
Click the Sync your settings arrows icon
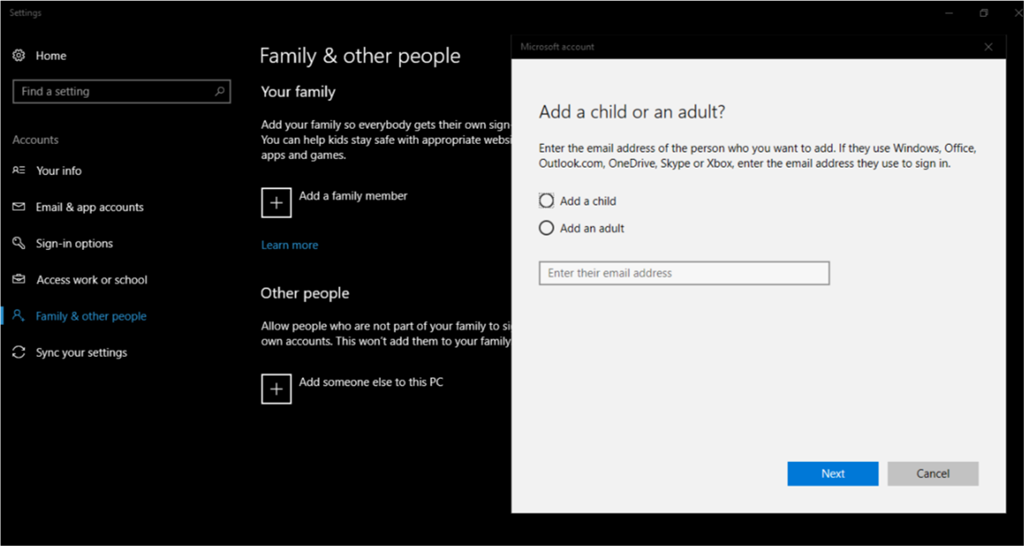[19, 353]
